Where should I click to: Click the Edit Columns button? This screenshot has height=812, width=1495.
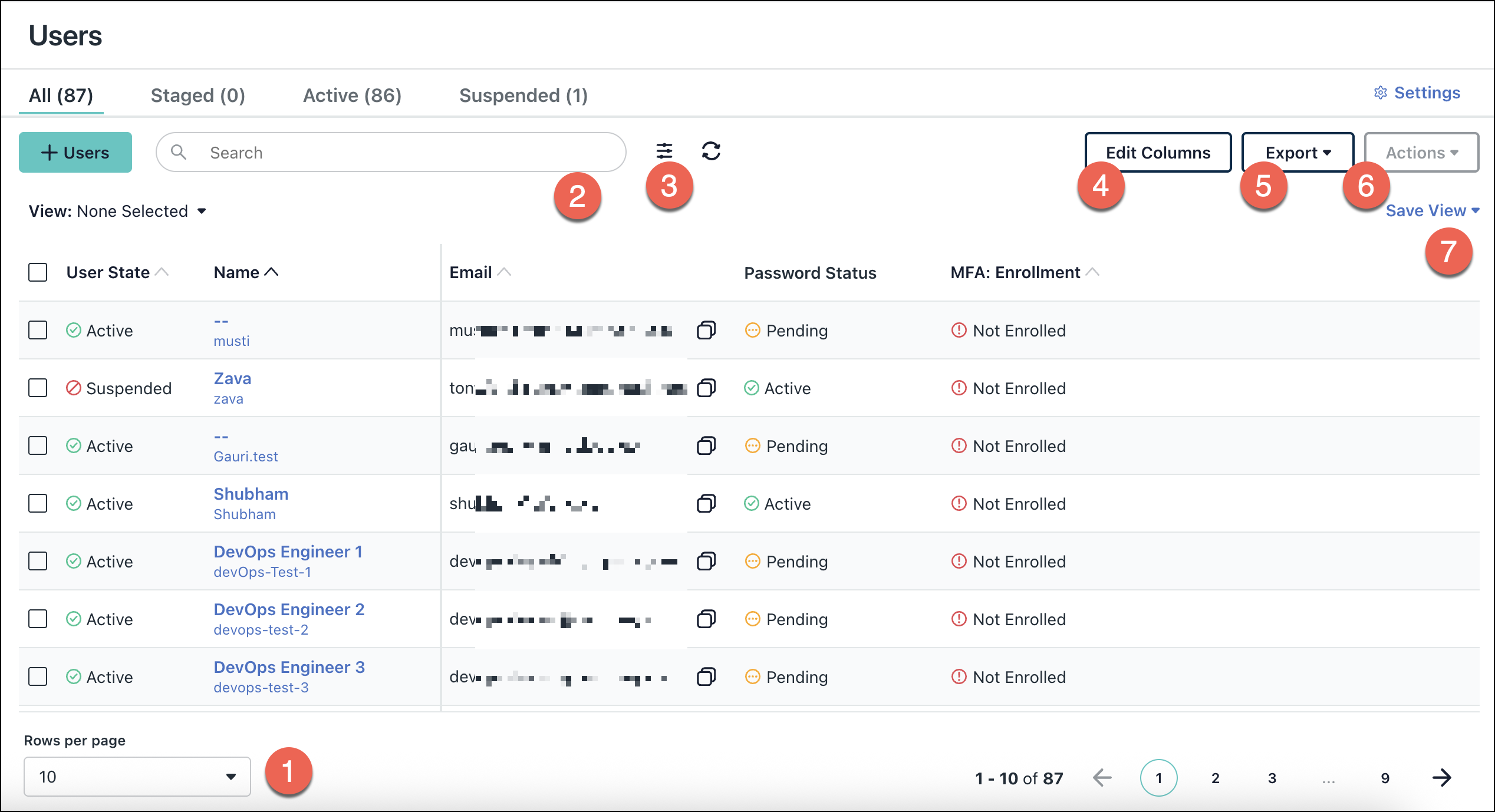click(x=1158, y=152)
